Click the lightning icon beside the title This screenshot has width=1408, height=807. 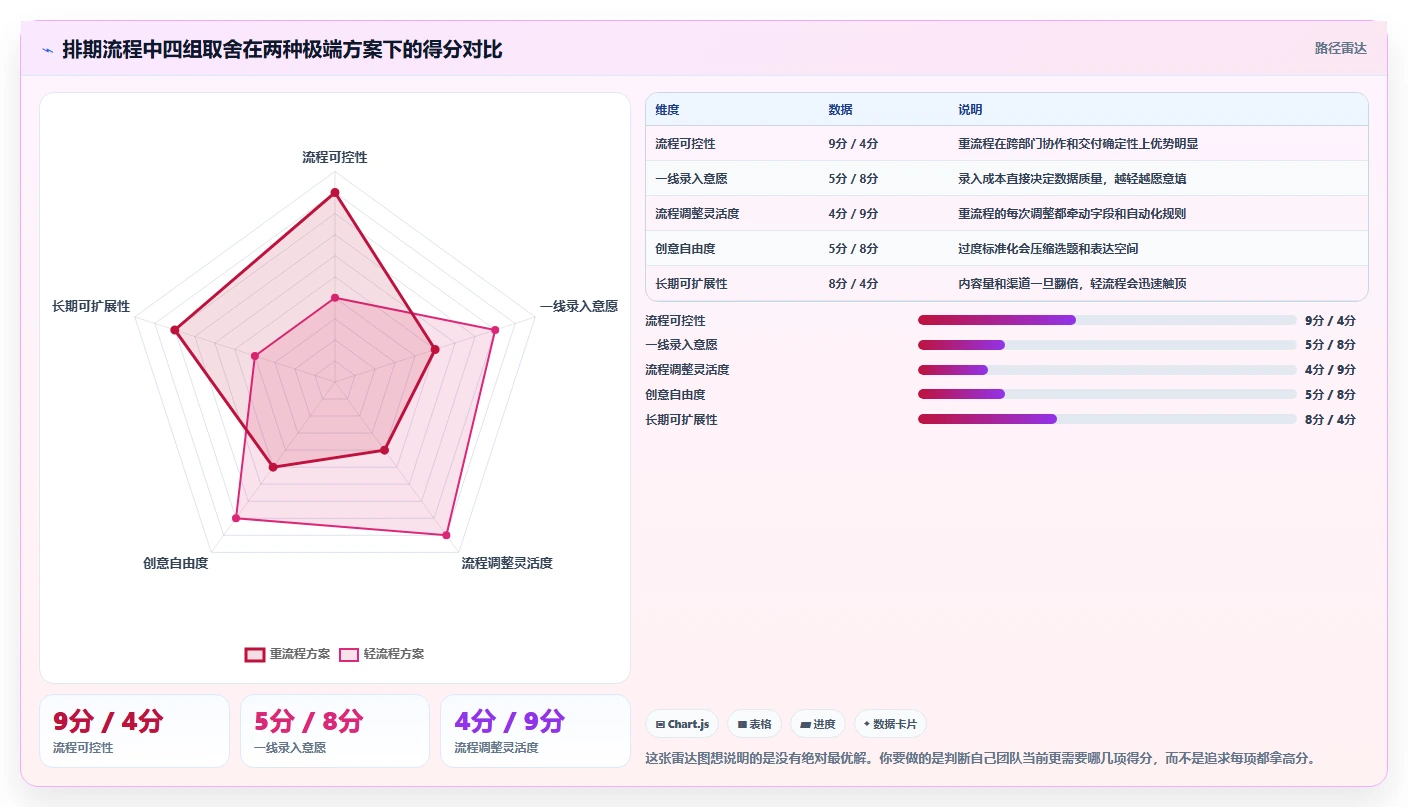pos(48,50)
